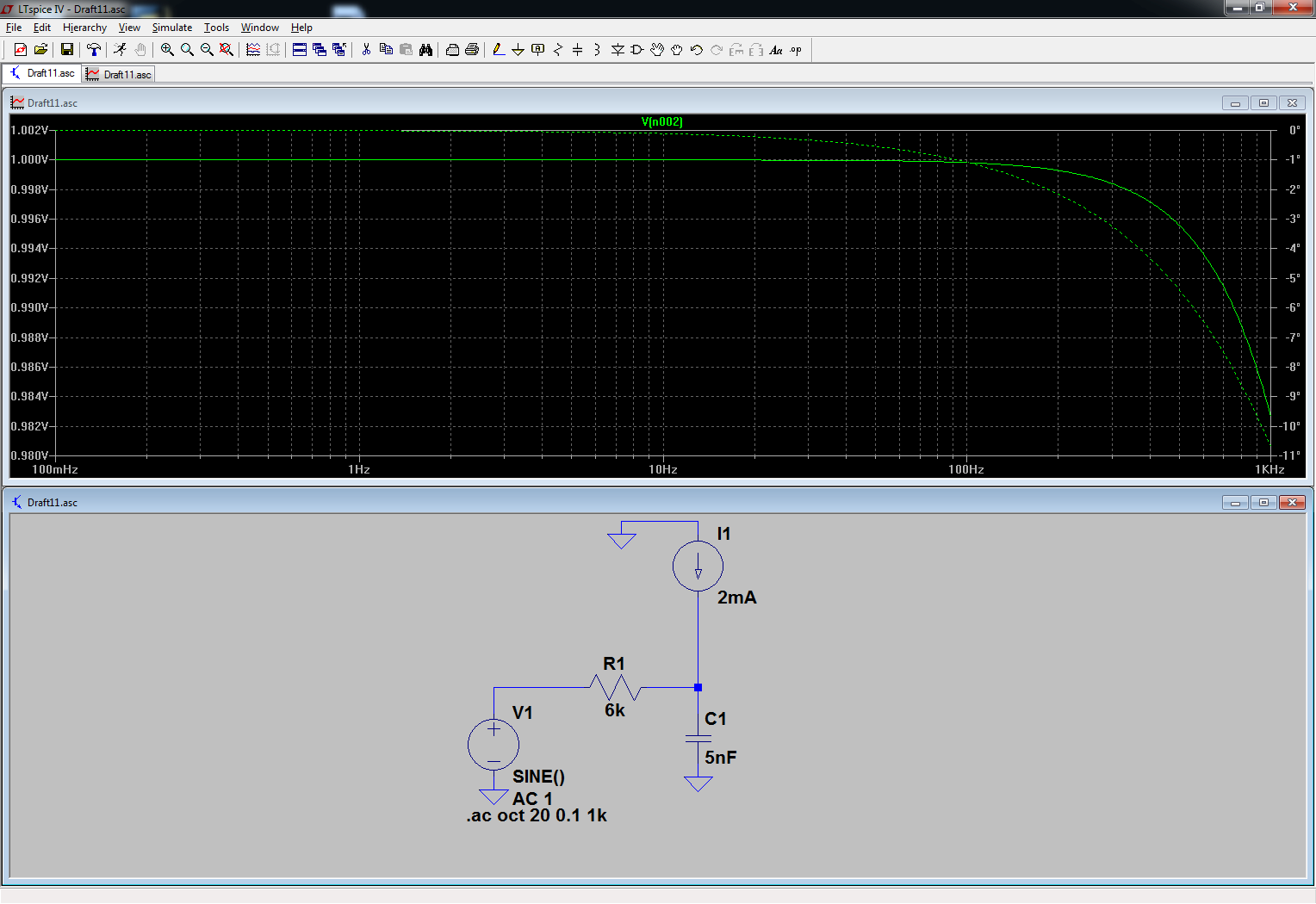Image resolution: width=1316 pixels, height=904 pixels.
Task: Click the Print icon
Action: point(472,50)
